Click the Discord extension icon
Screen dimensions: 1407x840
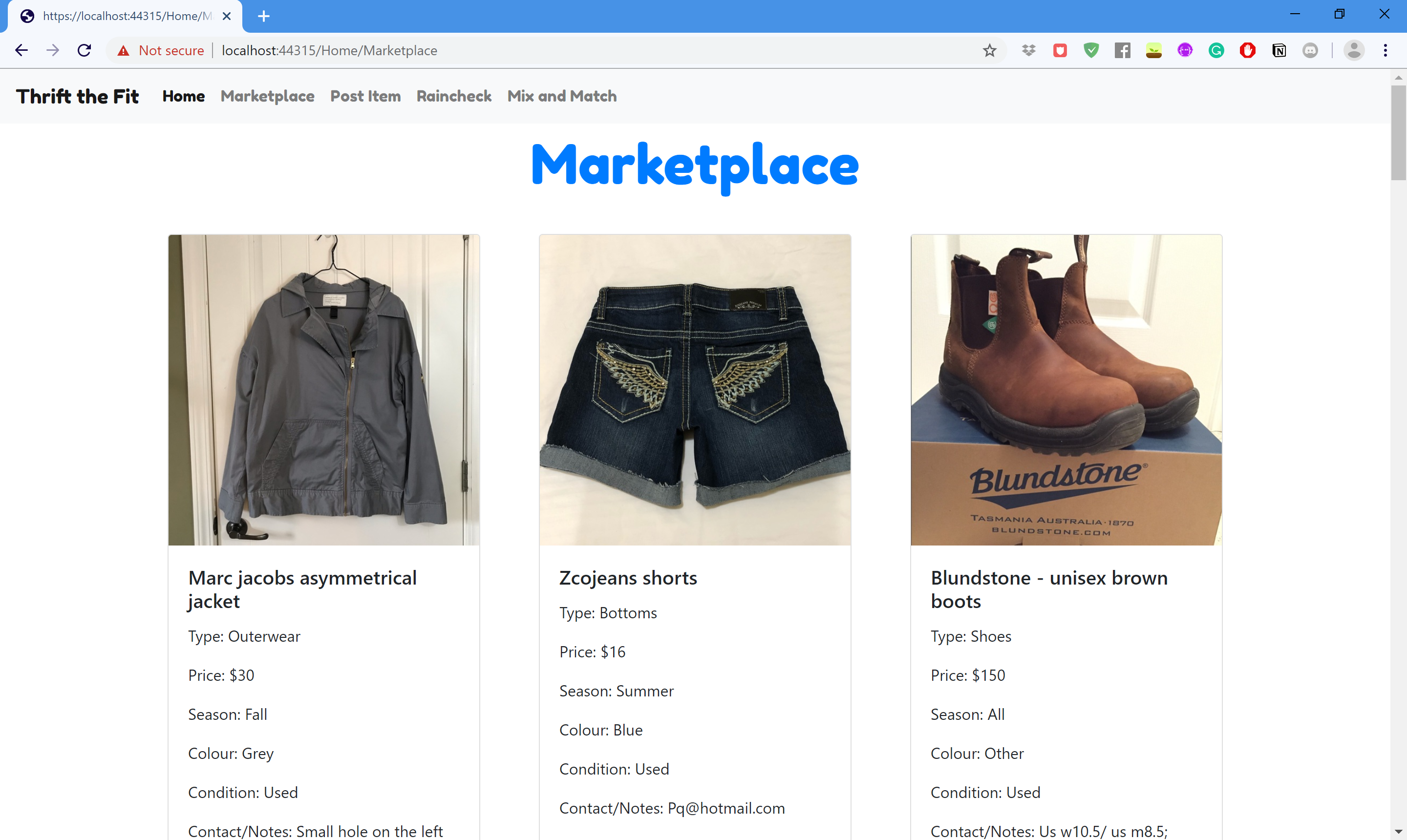click(x=1310, y=50)
